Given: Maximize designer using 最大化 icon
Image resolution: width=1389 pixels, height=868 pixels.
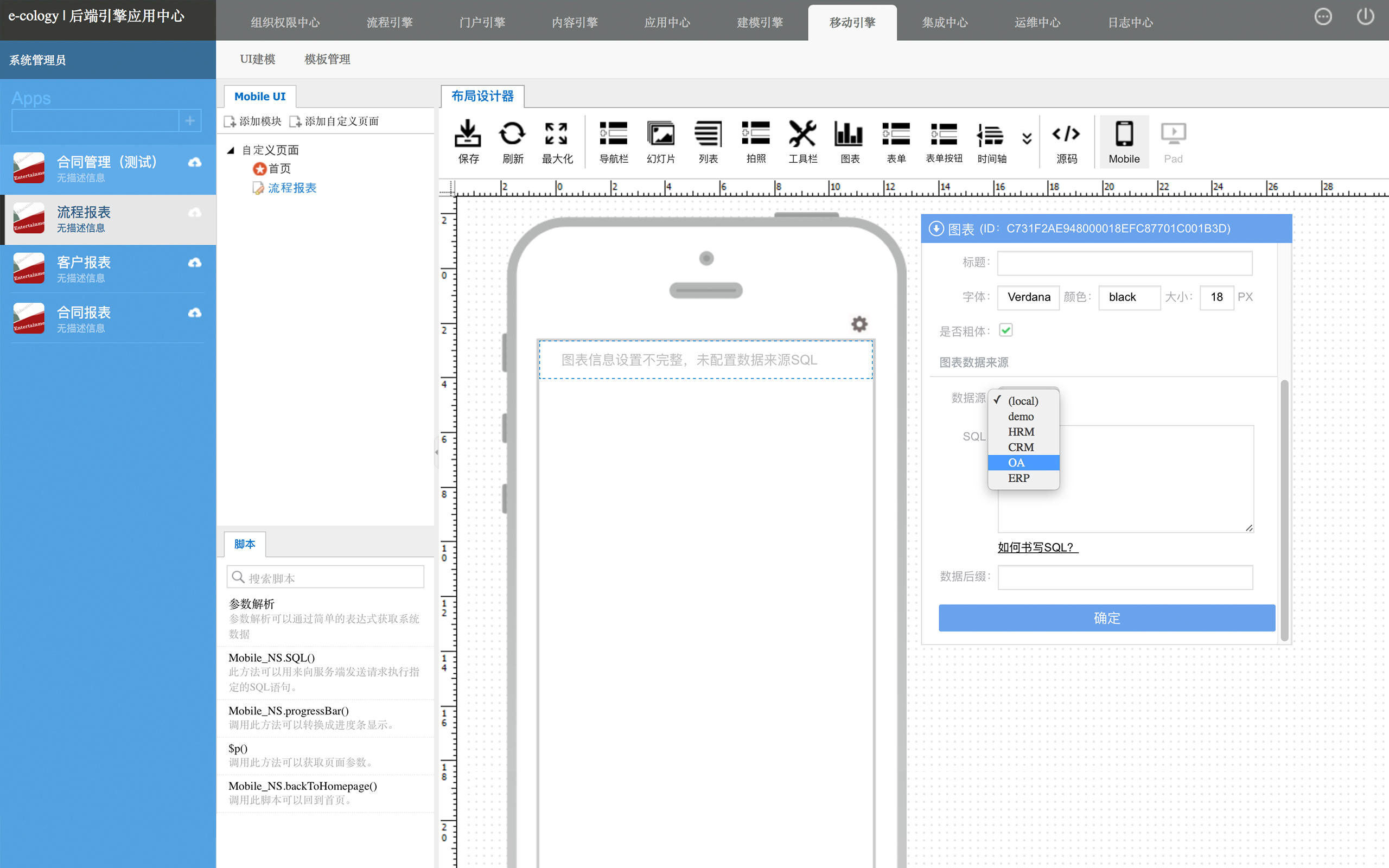Looking at the screenshot, I should pos(557,141).
